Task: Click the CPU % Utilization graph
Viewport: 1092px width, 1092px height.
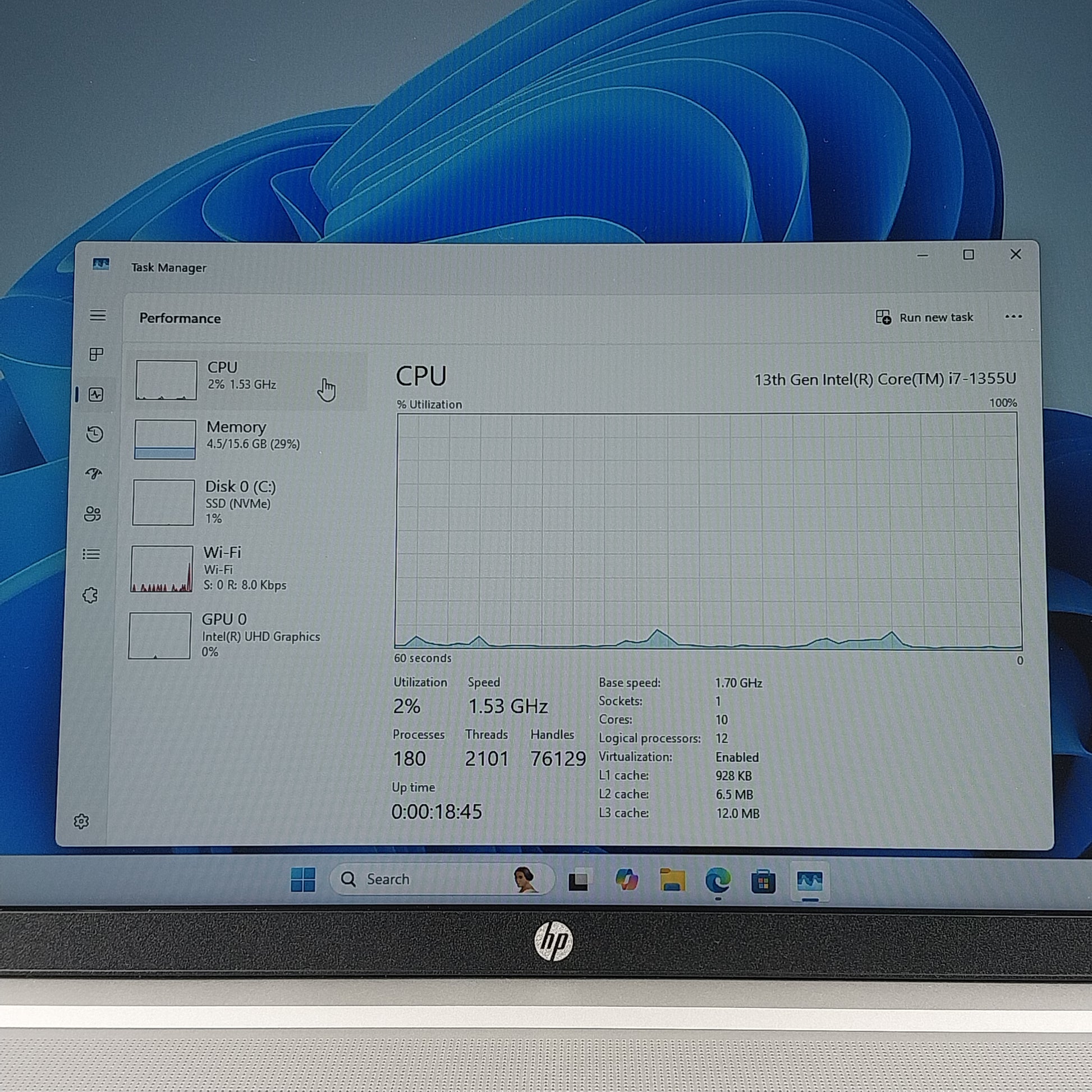Action: (x=708, y=531)
